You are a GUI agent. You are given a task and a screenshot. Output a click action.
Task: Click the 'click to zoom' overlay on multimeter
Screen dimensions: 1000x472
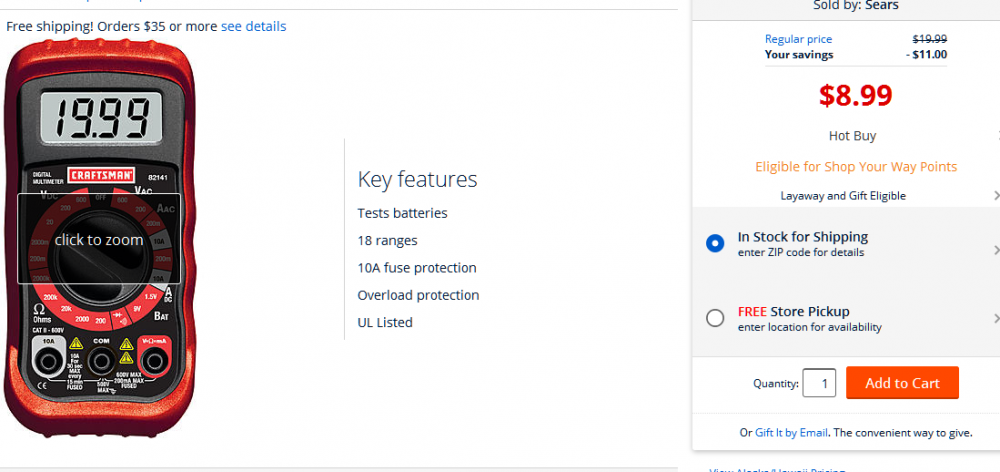pos(99,239)
